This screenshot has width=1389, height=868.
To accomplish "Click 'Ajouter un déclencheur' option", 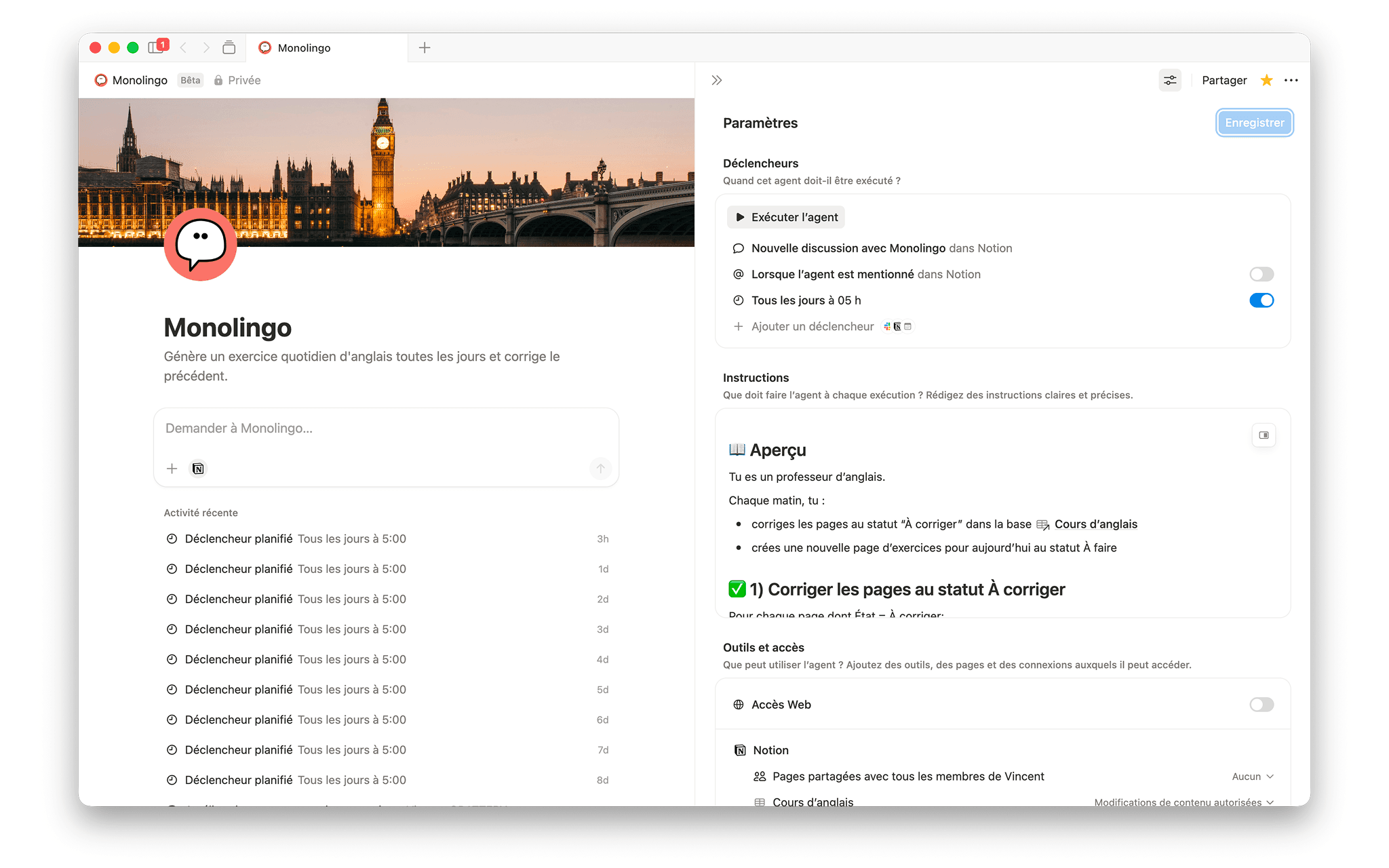I will 812,326.
